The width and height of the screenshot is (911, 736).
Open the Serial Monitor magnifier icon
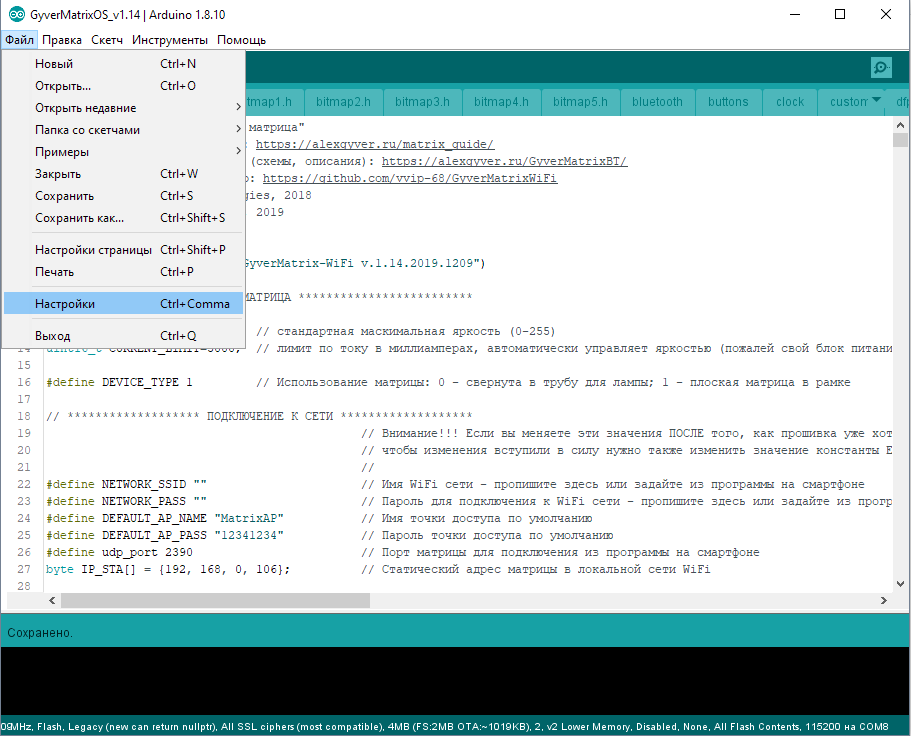pyautogui.click(x=881, y=67)
